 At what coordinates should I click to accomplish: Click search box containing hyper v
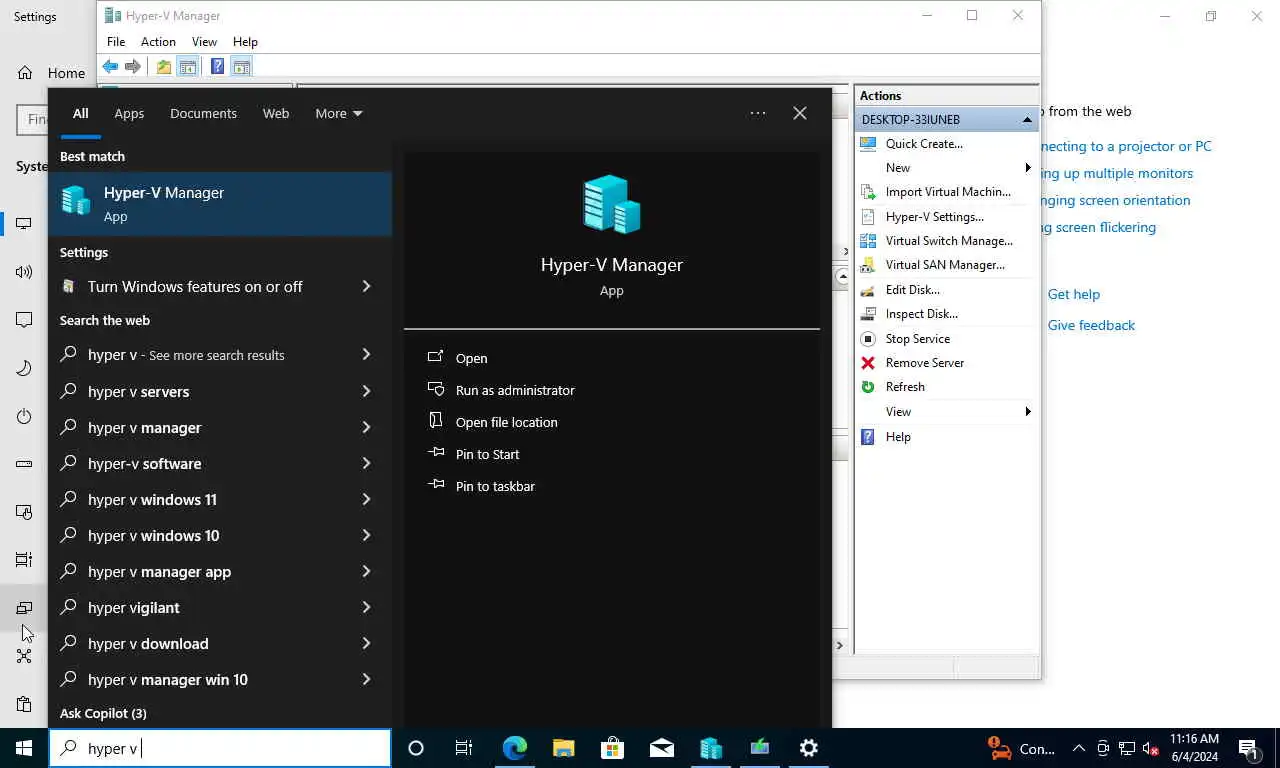[220, 748]
